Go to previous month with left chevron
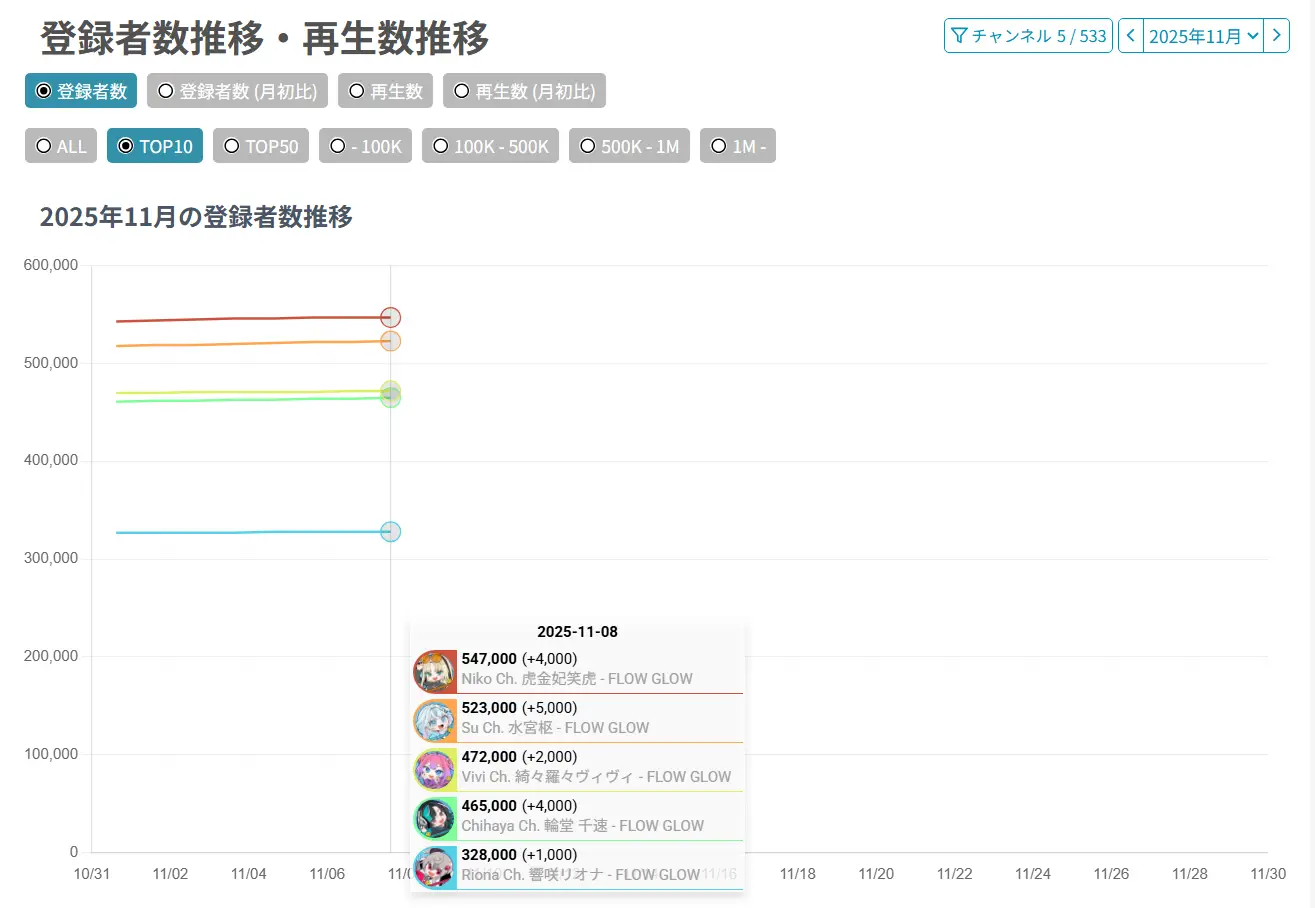The image size is (1315, 908). pos(1130,36)
